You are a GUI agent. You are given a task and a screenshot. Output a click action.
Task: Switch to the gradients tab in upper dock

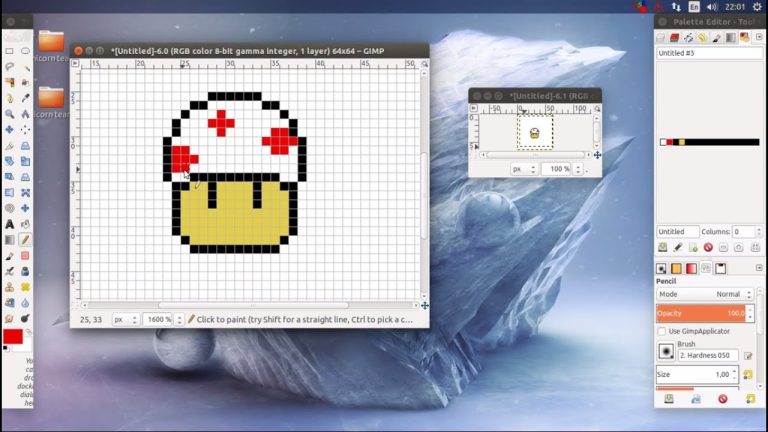point(730,38)
